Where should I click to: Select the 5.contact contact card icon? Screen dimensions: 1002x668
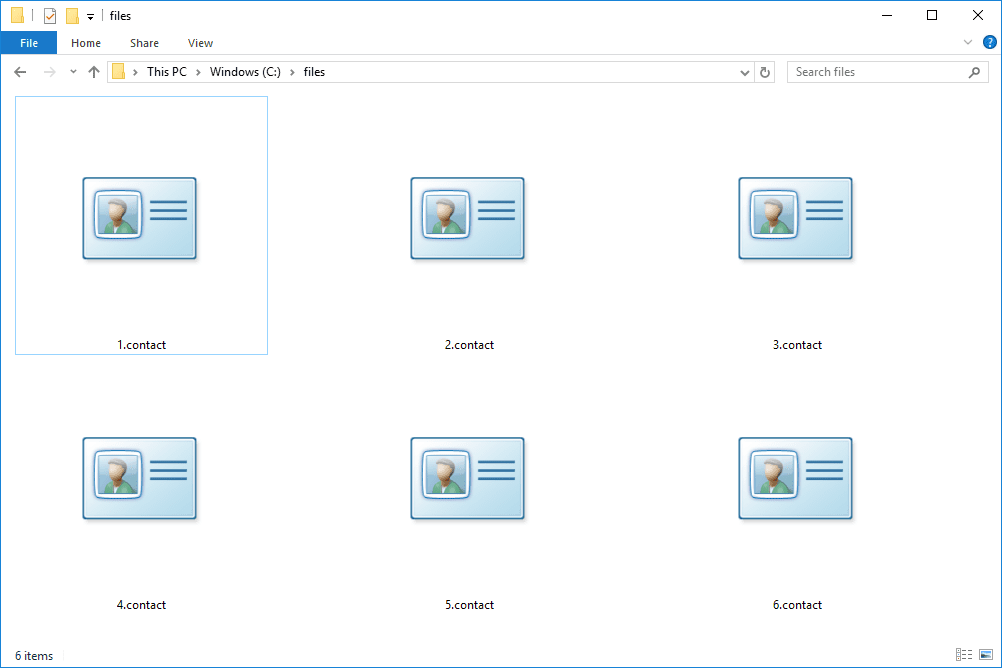(468, 479)
